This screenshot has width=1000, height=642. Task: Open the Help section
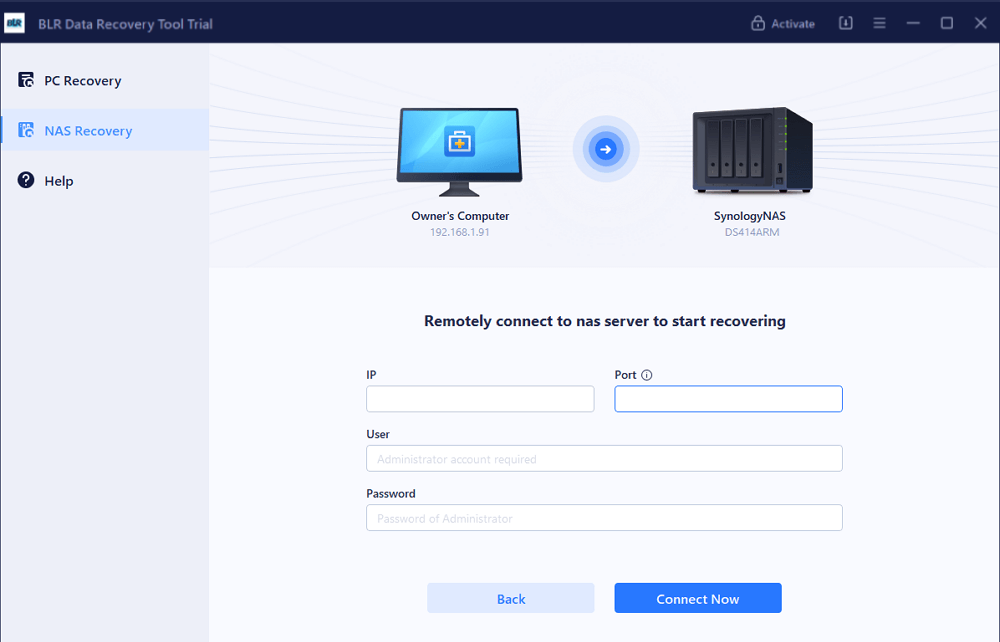tap(105, 180)
